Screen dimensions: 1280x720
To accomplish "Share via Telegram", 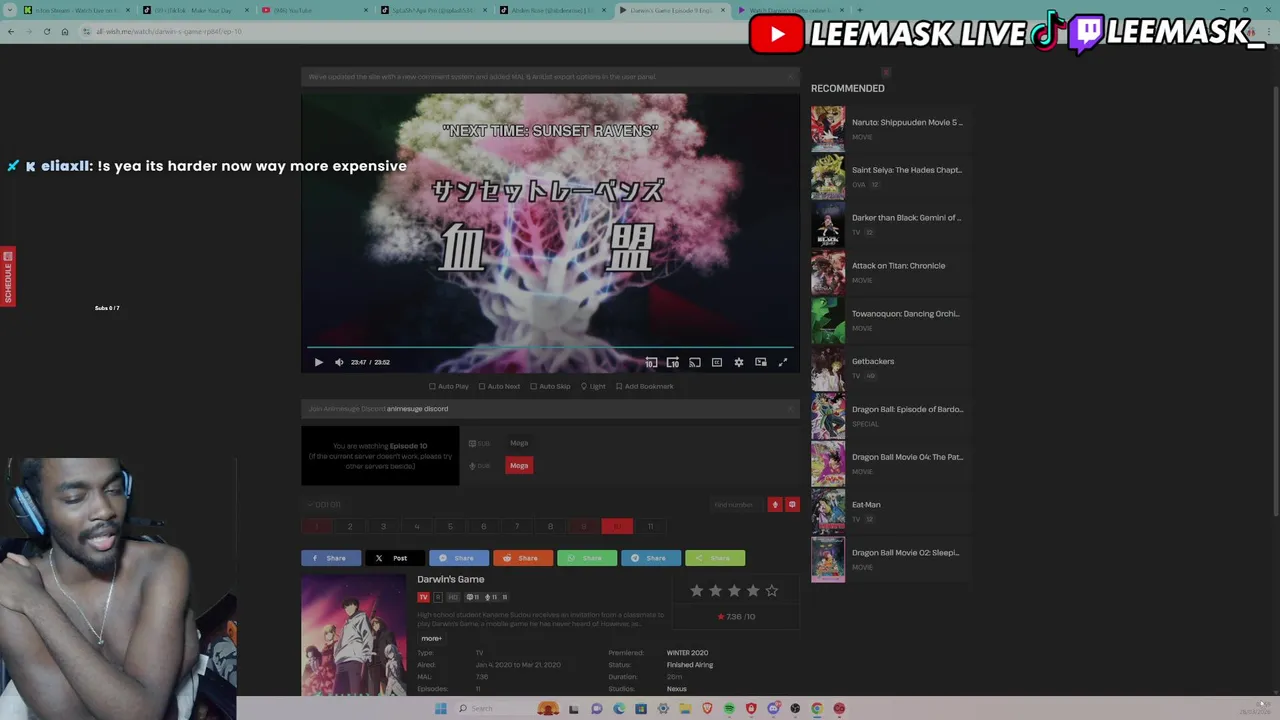I will [651, 558].
